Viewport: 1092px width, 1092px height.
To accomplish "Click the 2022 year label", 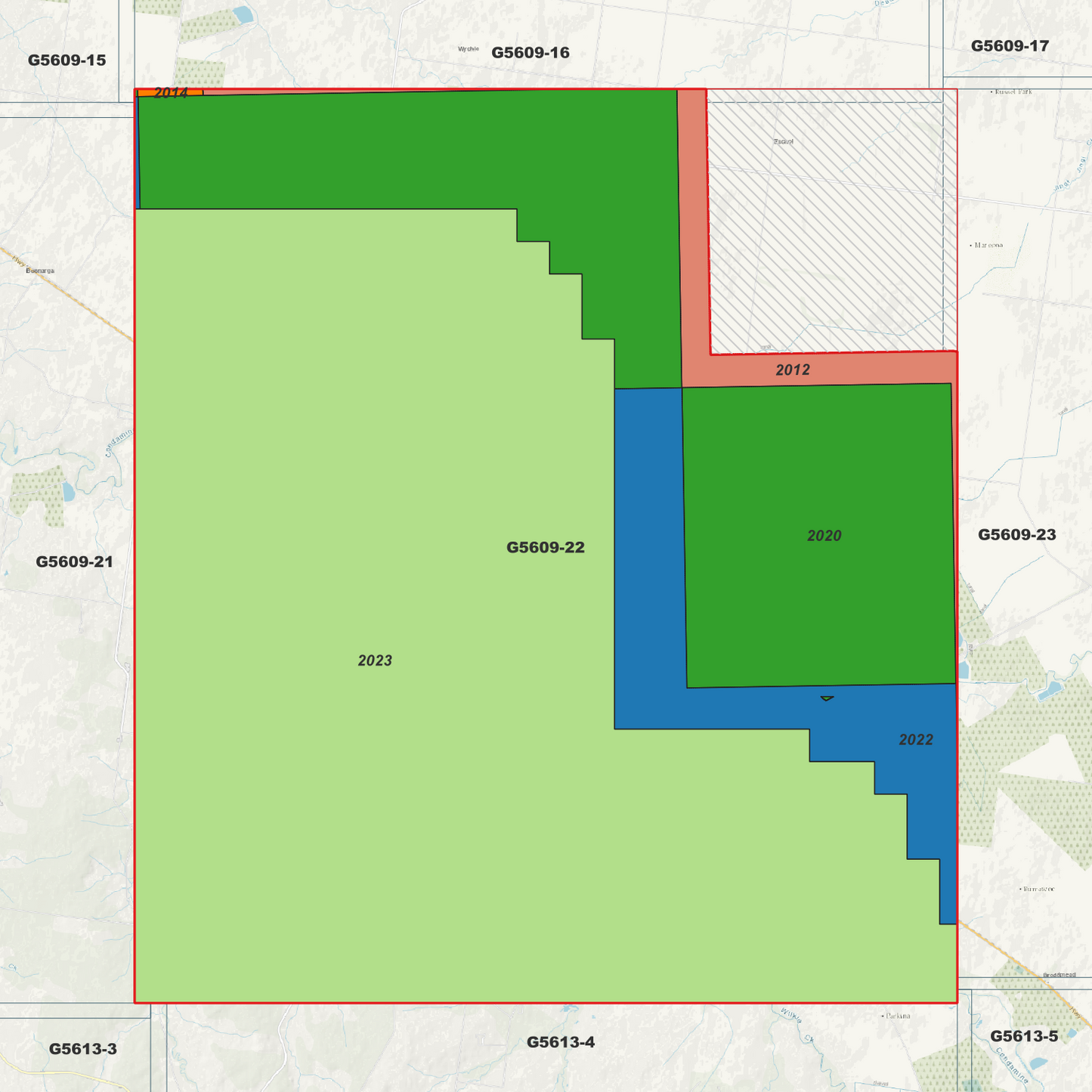I will coord(915,740).
